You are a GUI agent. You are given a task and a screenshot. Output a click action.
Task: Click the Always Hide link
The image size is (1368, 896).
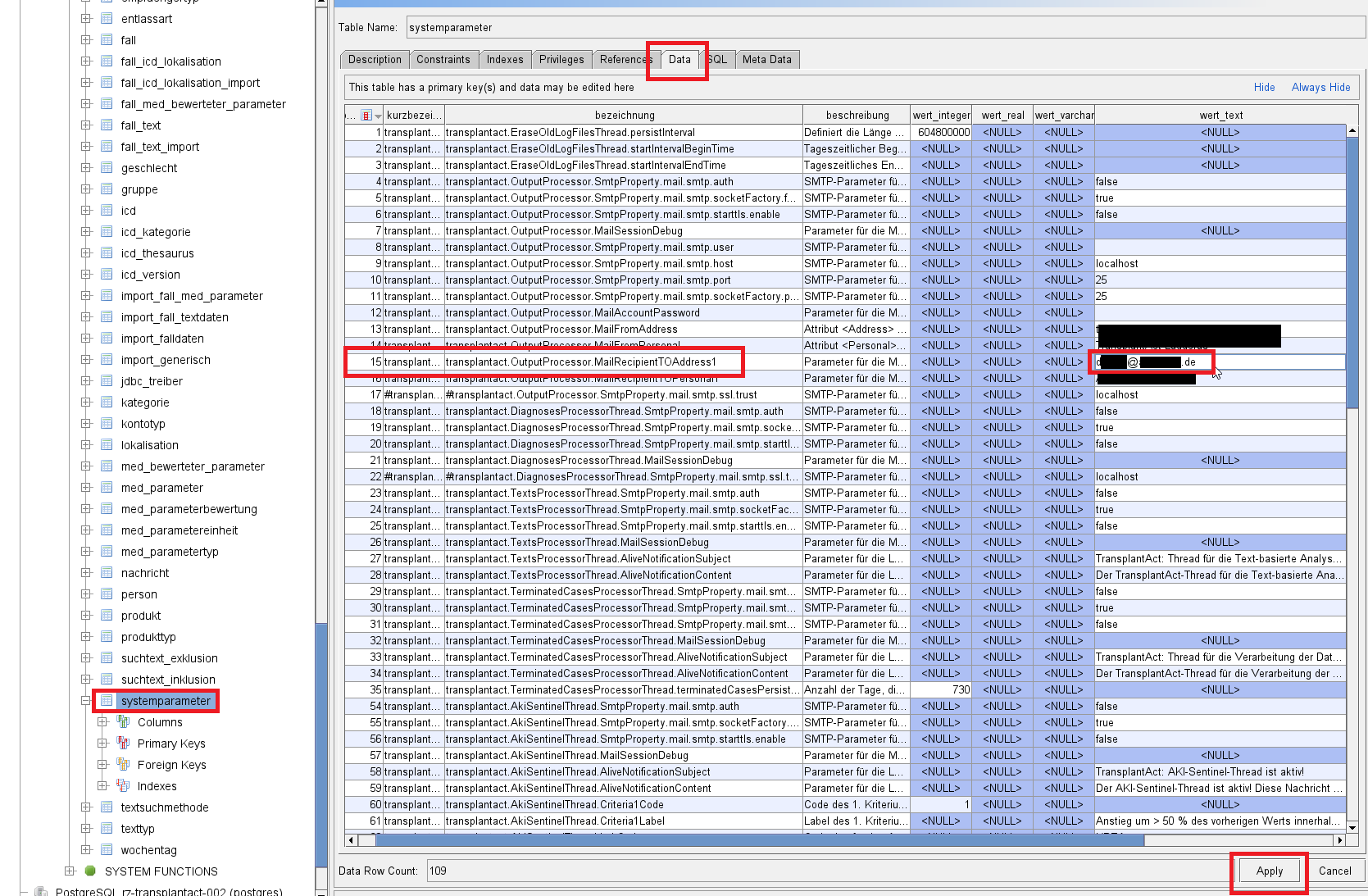click(x=1320, y=88)
